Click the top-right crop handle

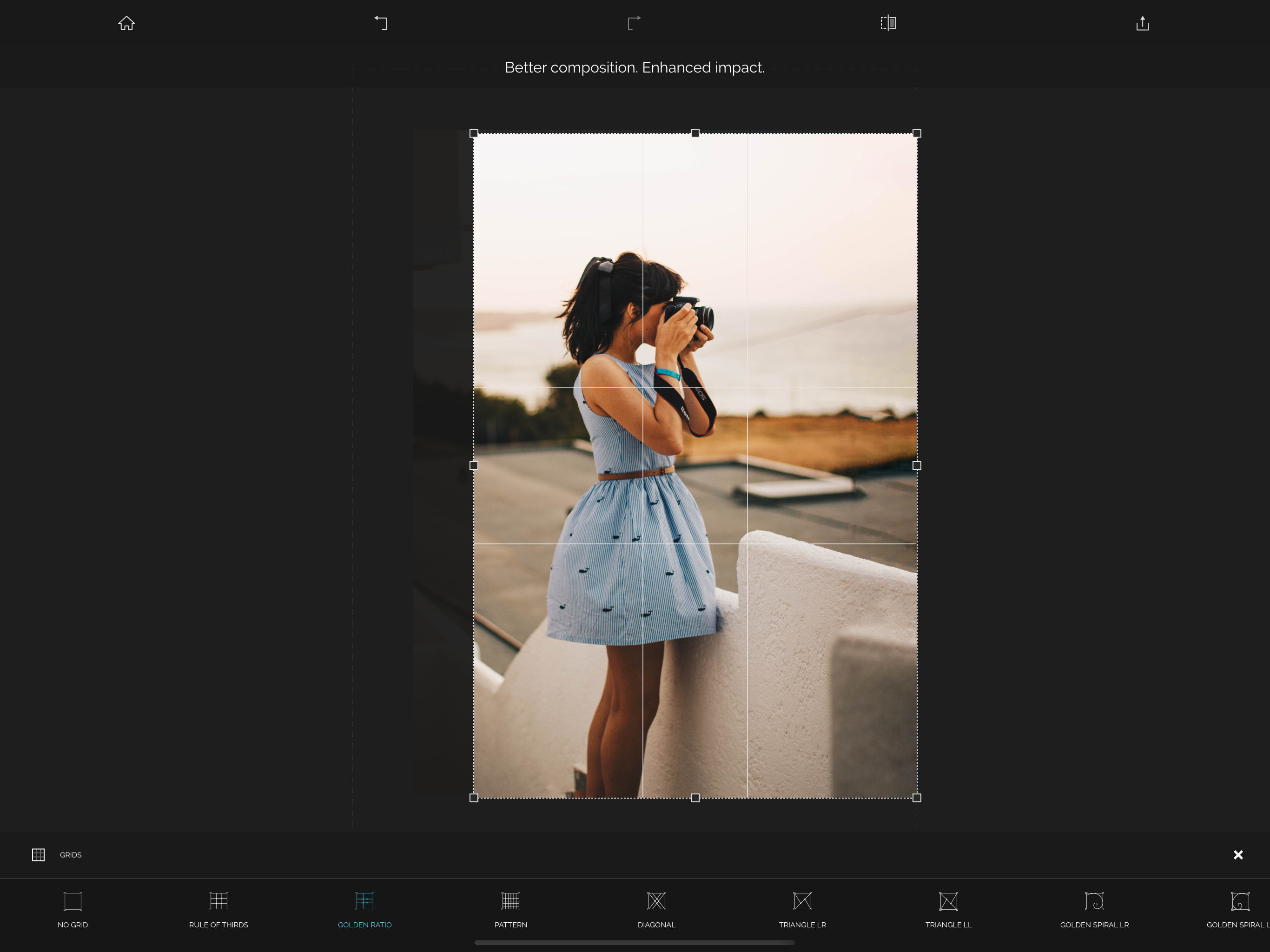tap(917, 133)
